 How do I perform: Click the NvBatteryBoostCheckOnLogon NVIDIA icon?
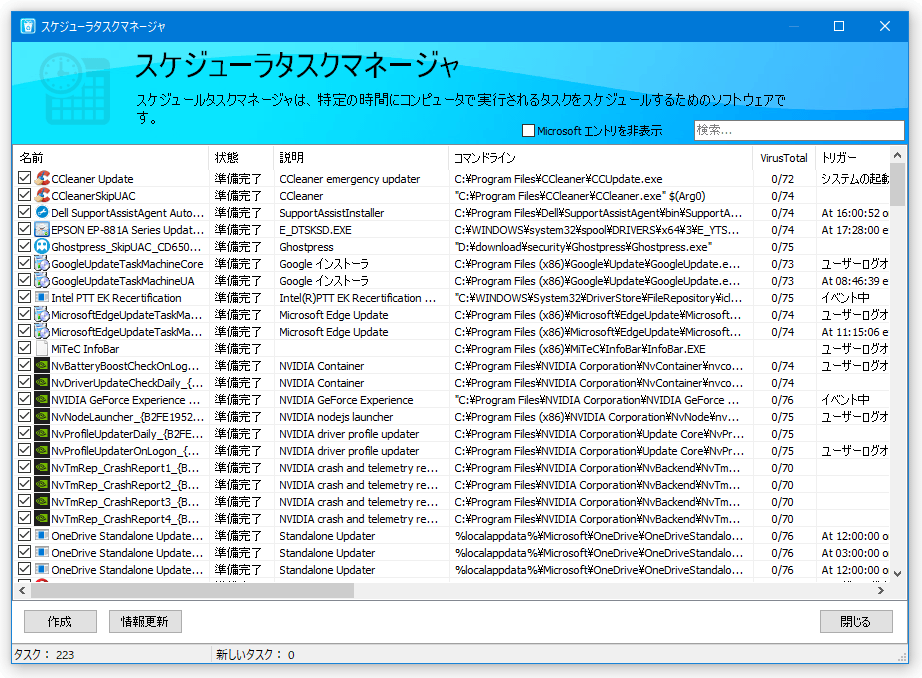click(42, 366)
